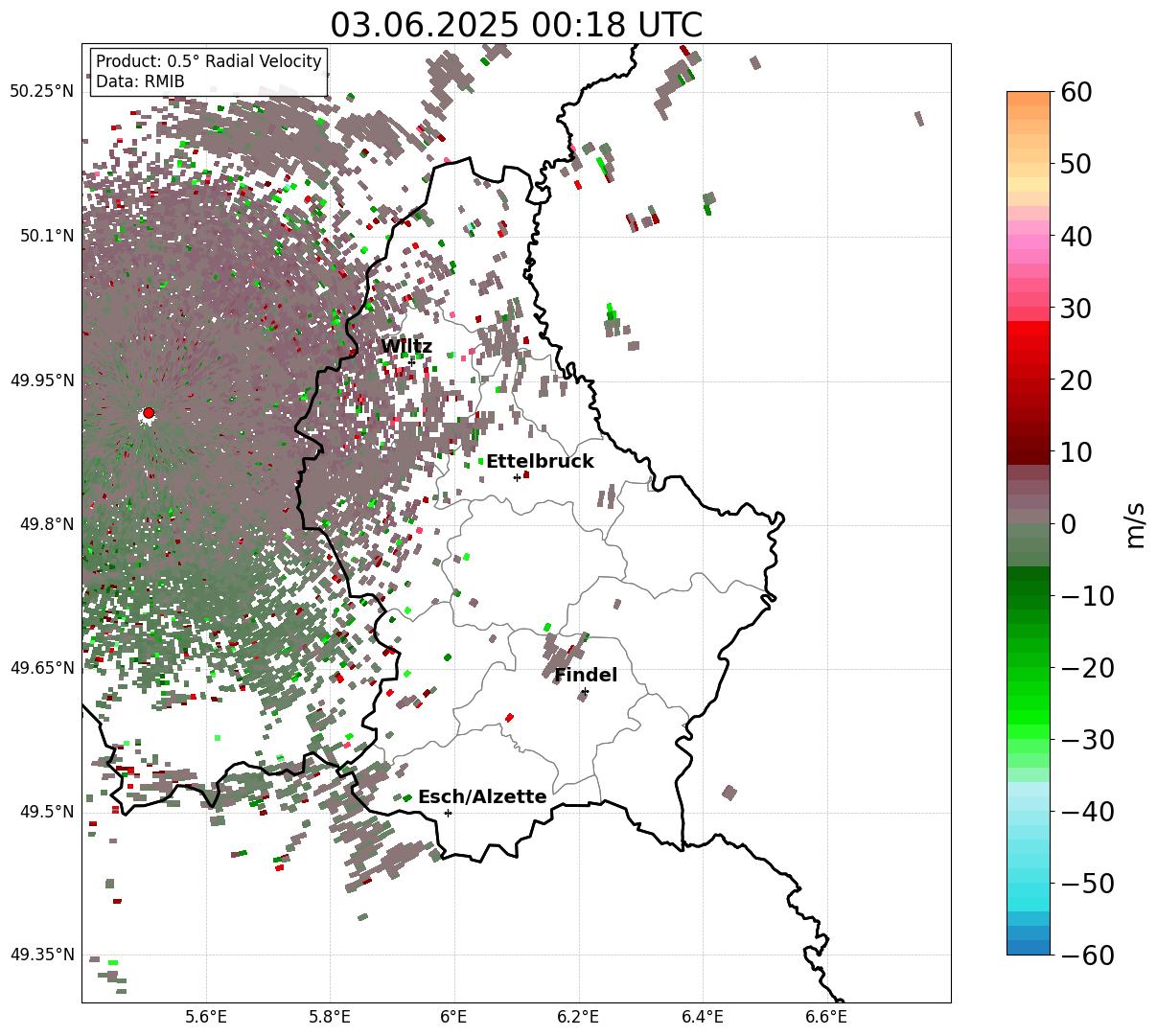The image size is (1157, 1036).
Task: Click the 49.5°N latitude tick label
Action: click(x=46, y=812)
